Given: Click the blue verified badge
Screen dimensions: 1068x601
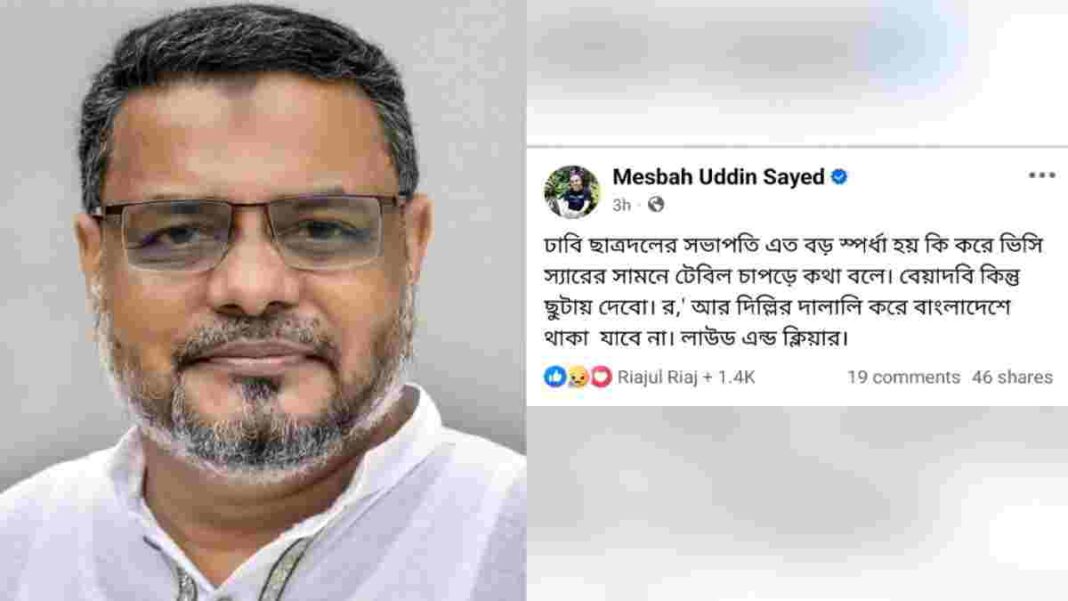Looking at the screenshot, I should pyautogui.click(x=839, y=177).
